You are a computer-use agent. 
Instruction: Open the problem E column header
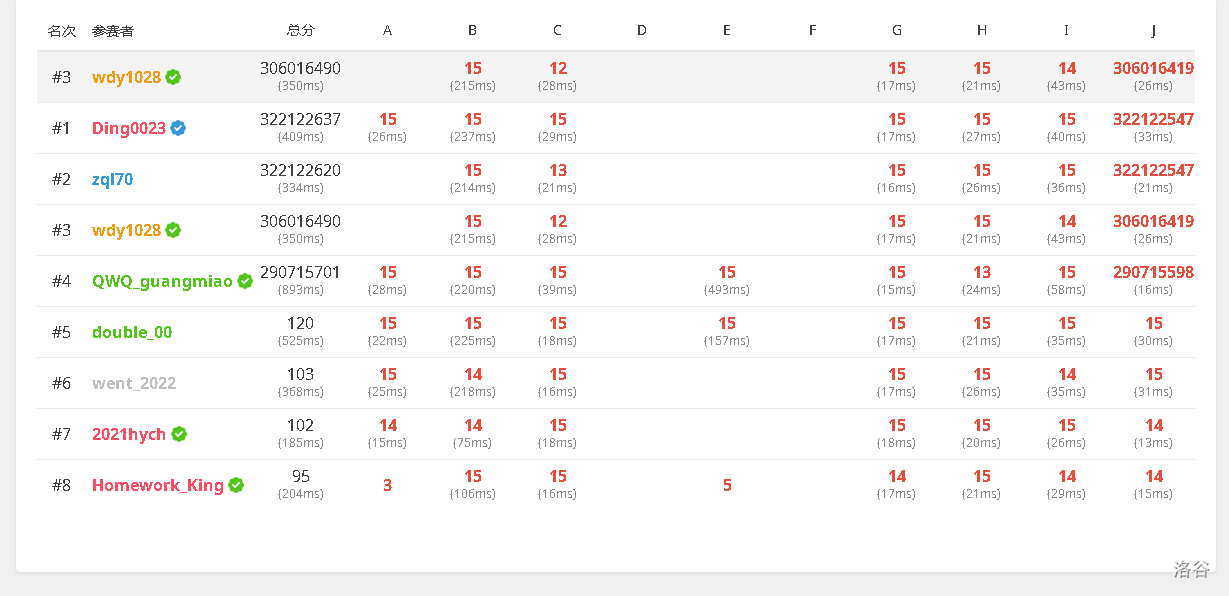[x=726, y=31]
